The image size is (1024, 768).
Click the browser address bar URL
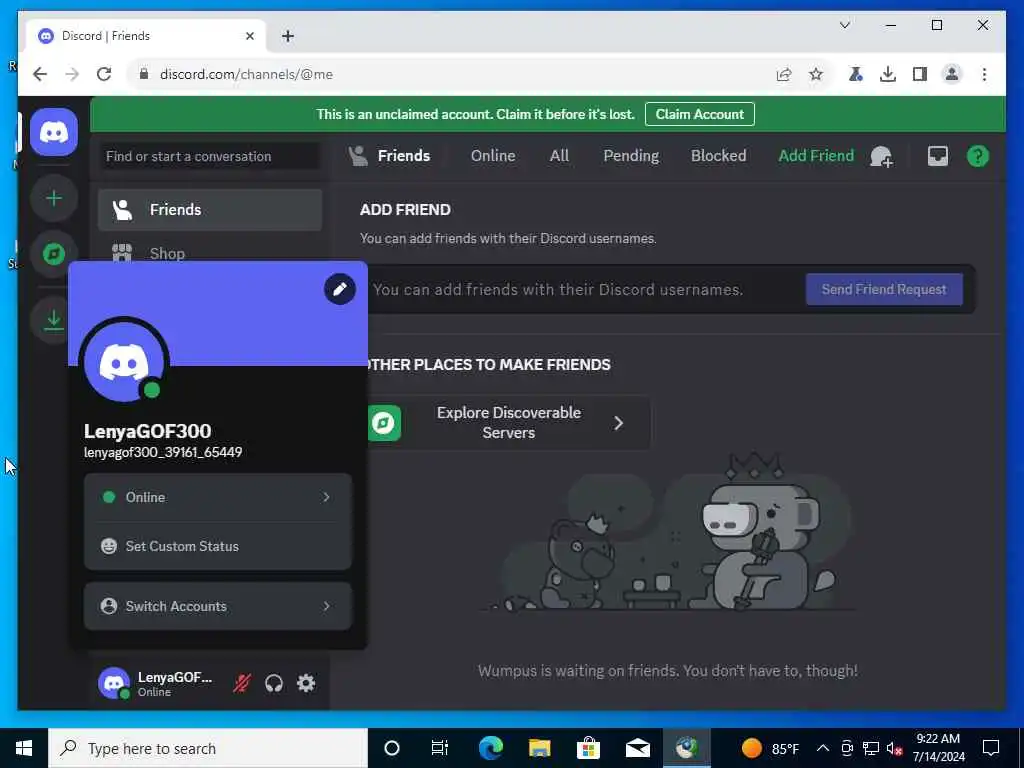coord(246,74)
